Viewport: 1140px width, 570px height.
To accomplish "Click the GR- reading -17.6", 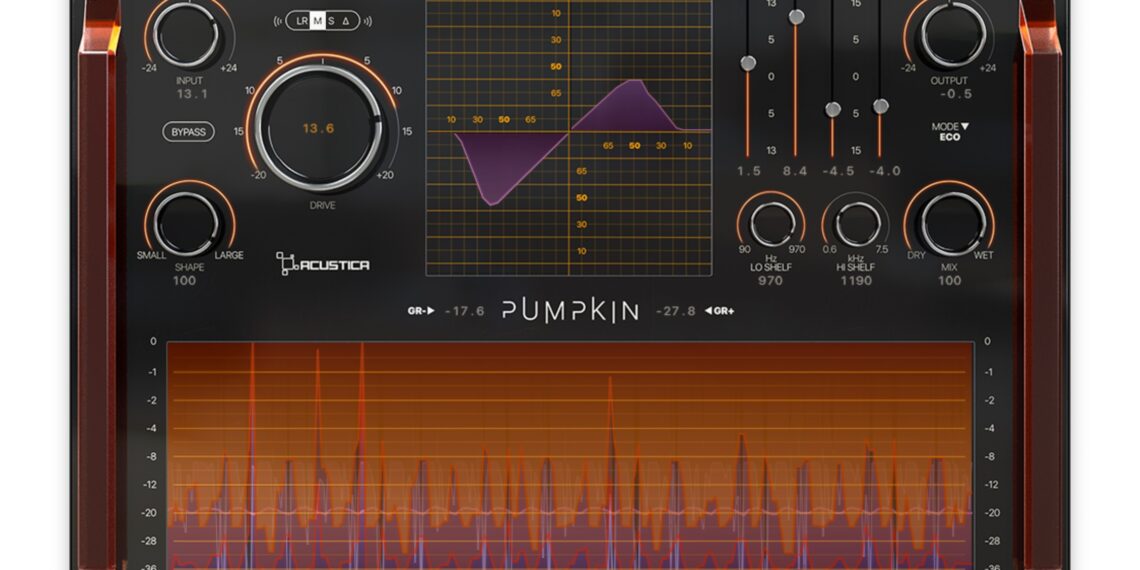I will click(x=465, y=311).
